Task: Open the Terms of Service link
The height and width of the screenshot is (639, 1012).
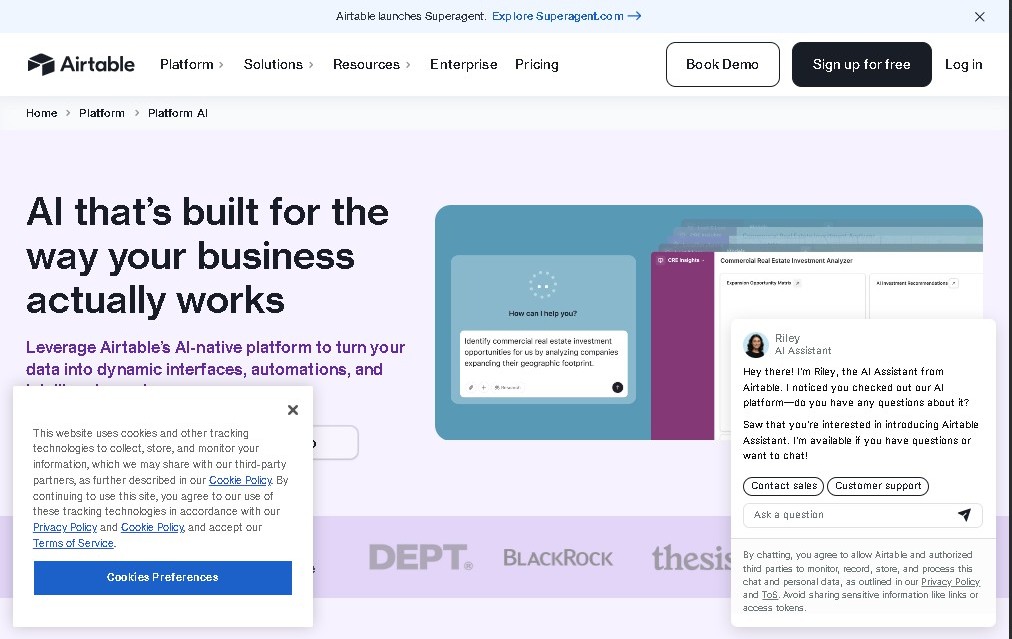Action: coord(74,543)
